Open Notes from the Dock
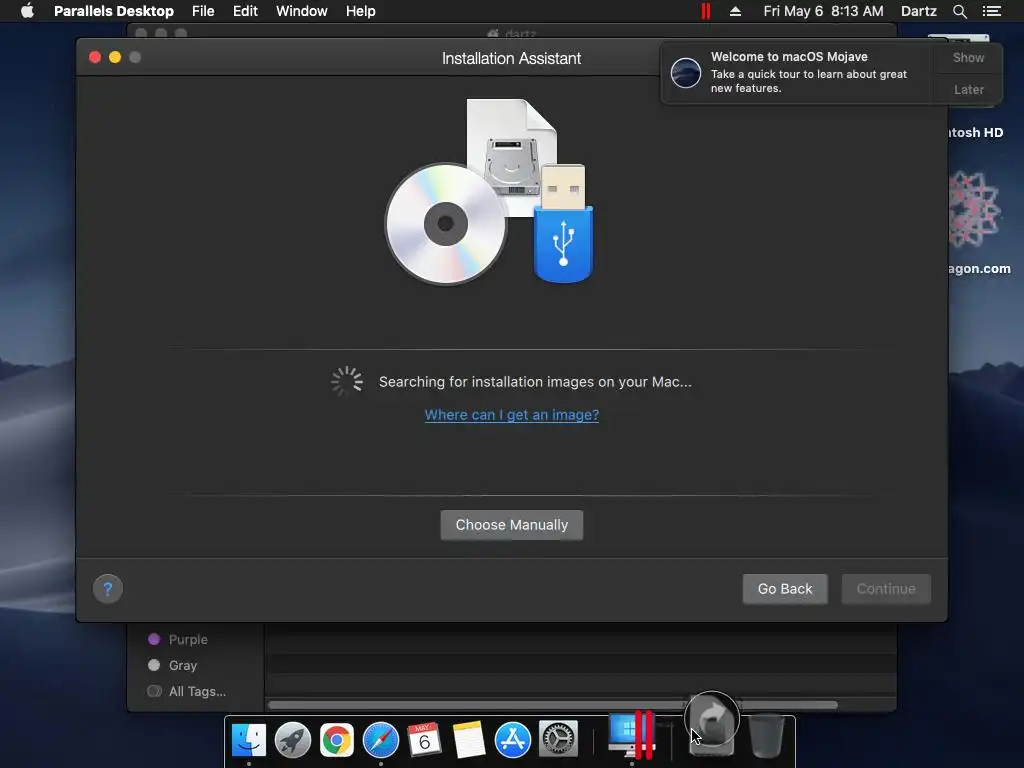Image resolution: width=1024 pixels, height=768 pixels. [x=469, y=740]
